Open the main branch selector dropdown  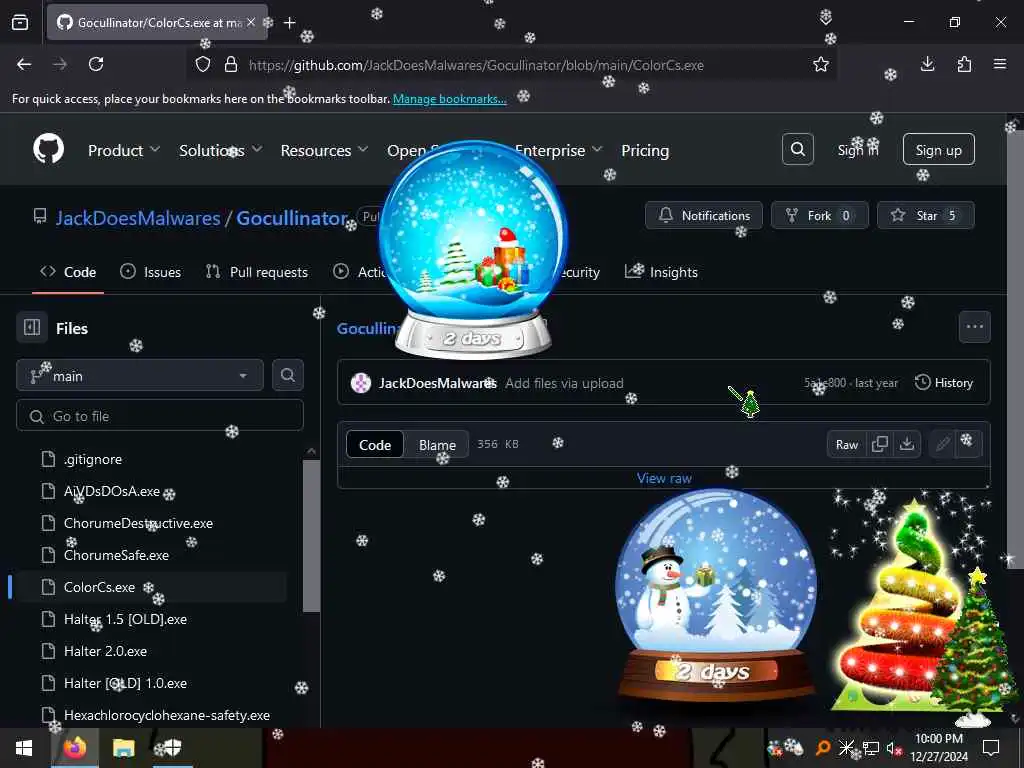coord(140,376)
